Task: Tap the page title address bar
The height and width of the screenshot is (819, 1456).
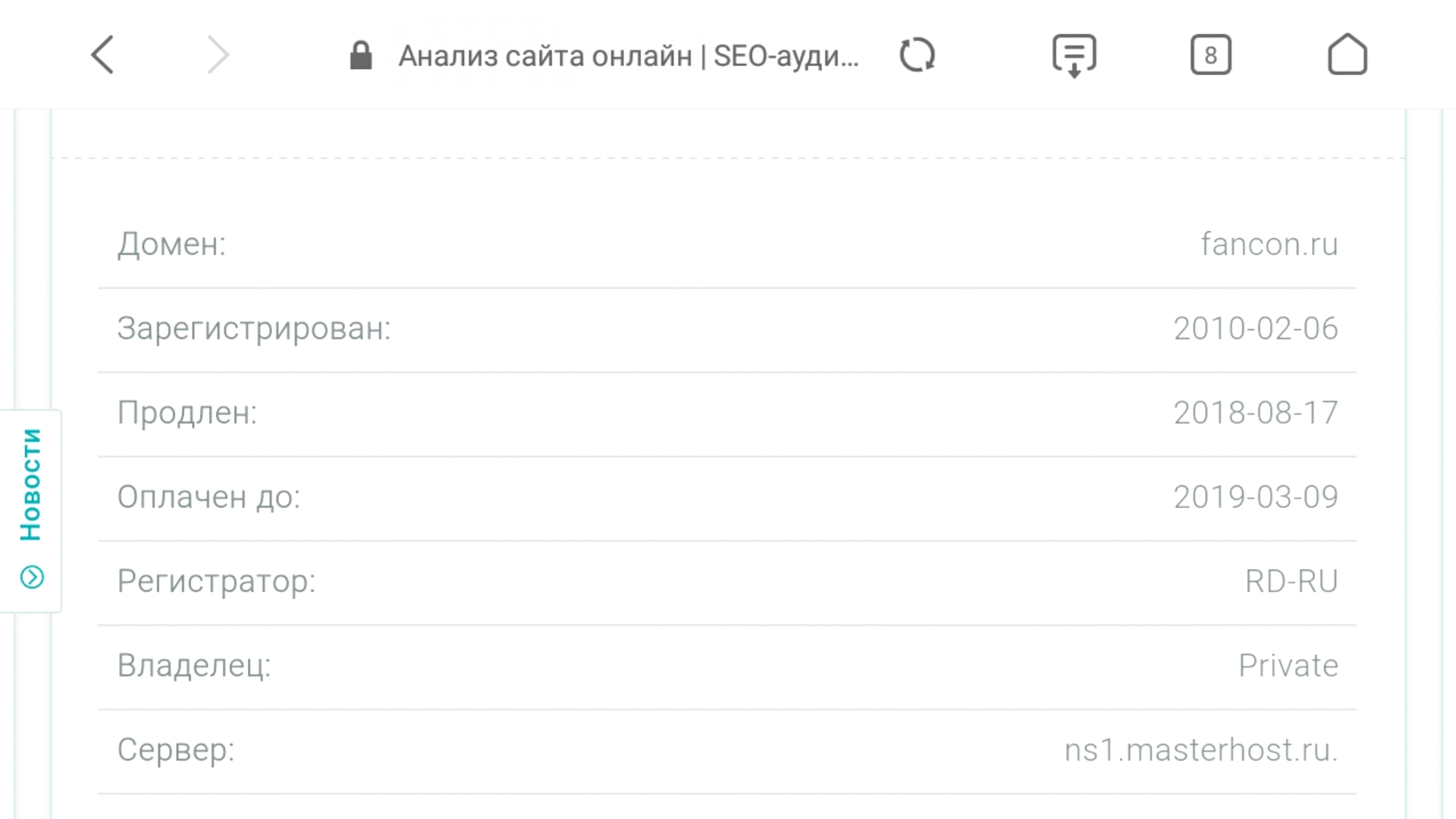Action: click(628, 56)
